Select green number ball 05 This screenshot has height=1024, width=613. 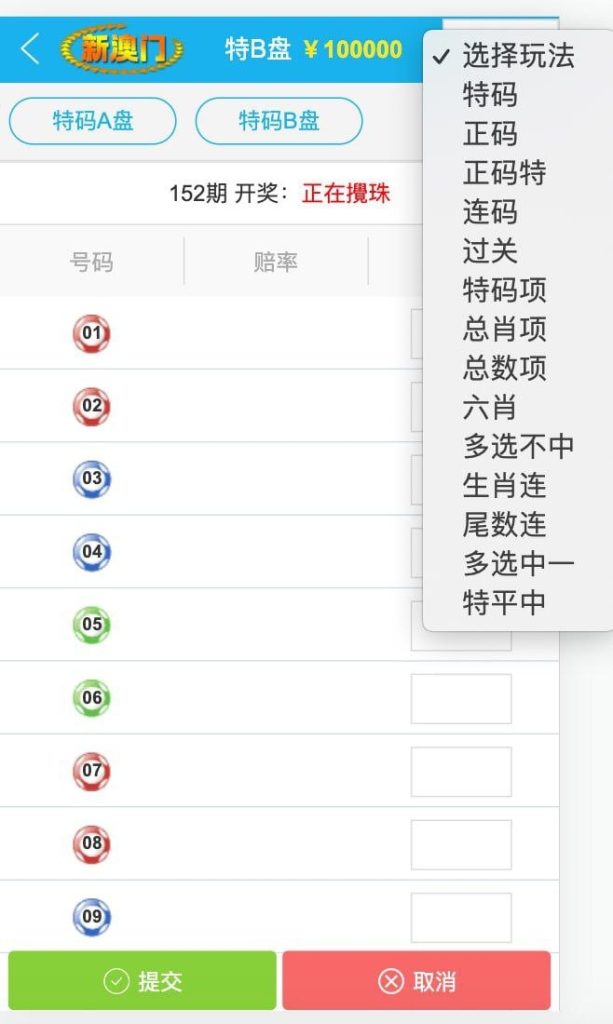click(92, 625)
